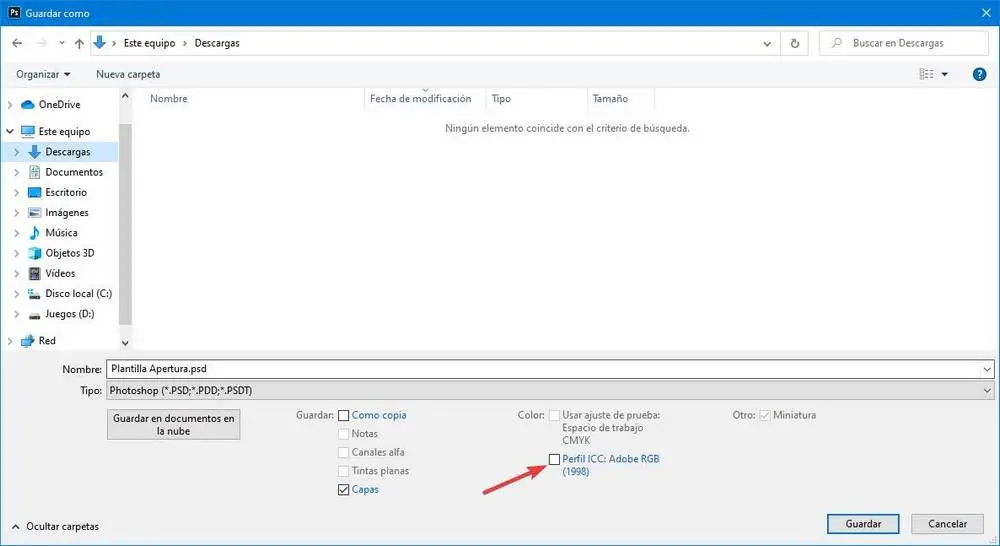The image size is (1000, 546).
Task: Click the Buscar en Descargas search field
Action: (x=904, y=43)
